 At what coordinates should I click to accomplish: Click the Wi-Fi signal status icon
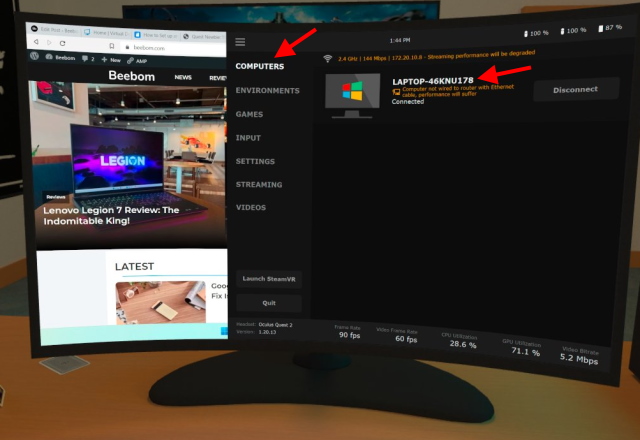click(x=328, y=59)
